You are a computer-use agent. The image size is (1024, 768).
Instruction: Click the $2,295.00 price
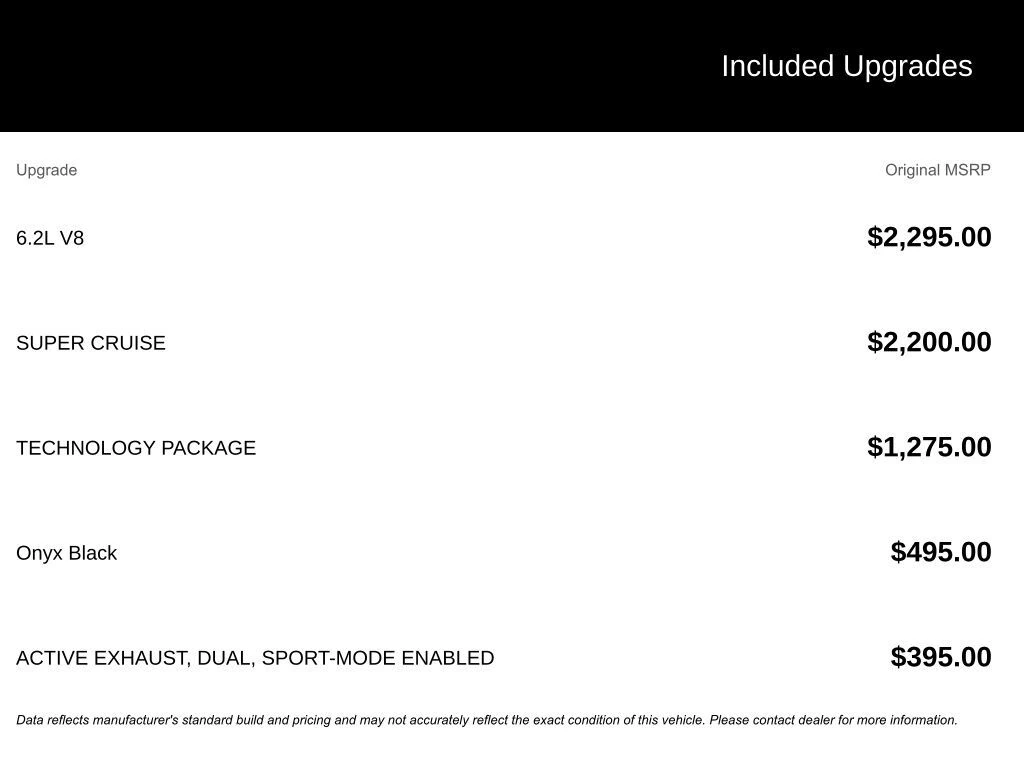click(929, 237)
